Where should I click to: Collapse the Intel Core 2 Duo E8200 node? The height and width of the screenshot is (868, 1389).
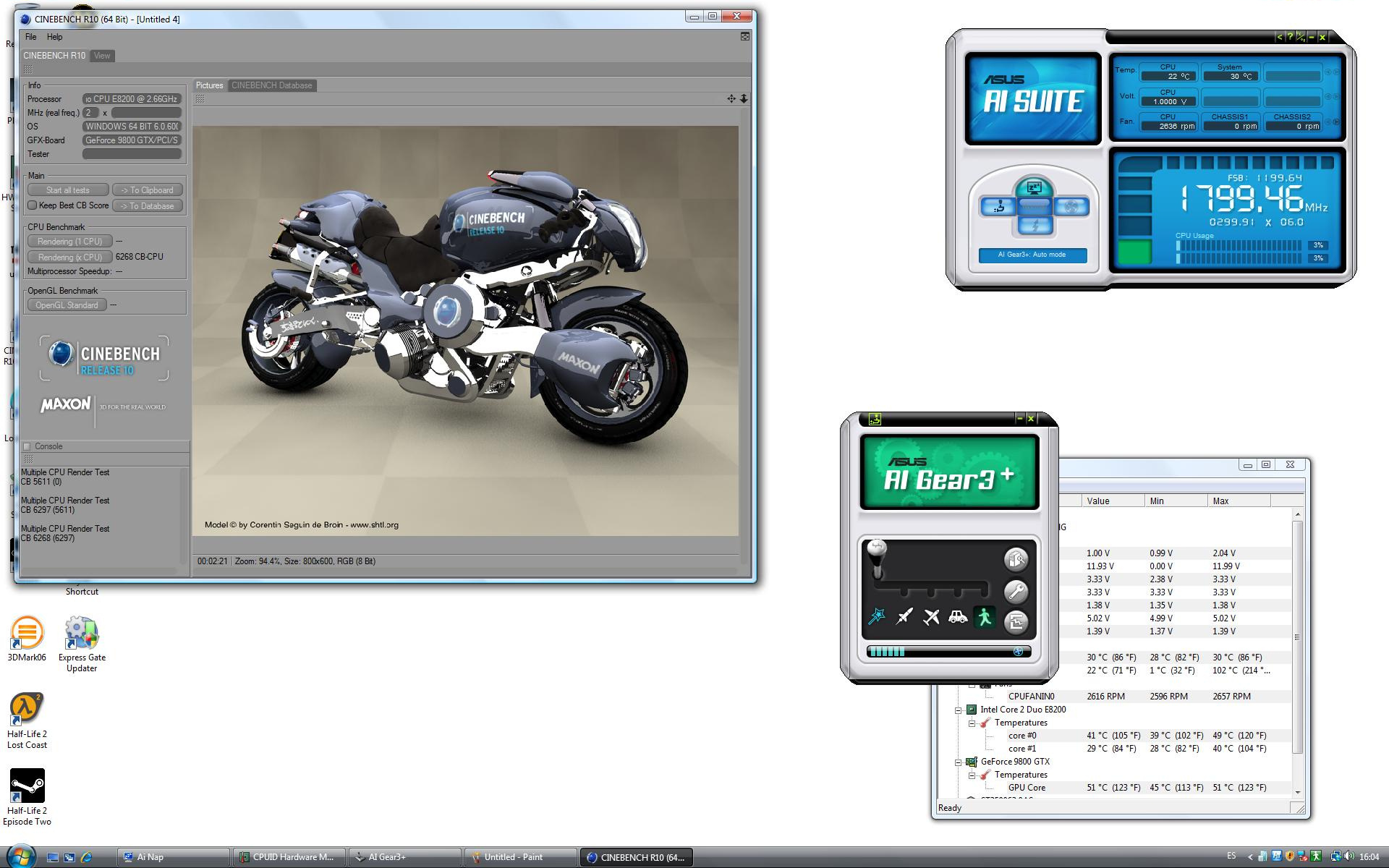959,710
